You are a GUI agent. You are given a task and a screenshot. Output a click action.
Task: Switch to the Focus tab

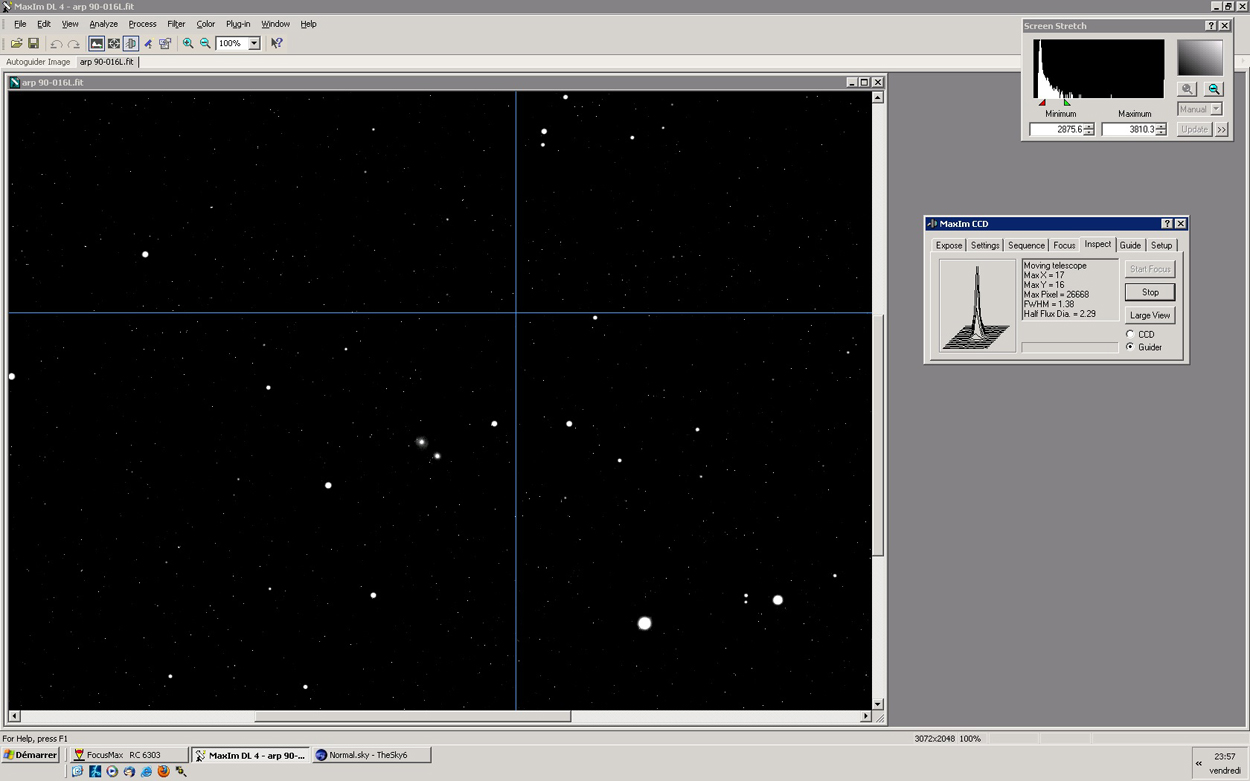click(1064, 245)
